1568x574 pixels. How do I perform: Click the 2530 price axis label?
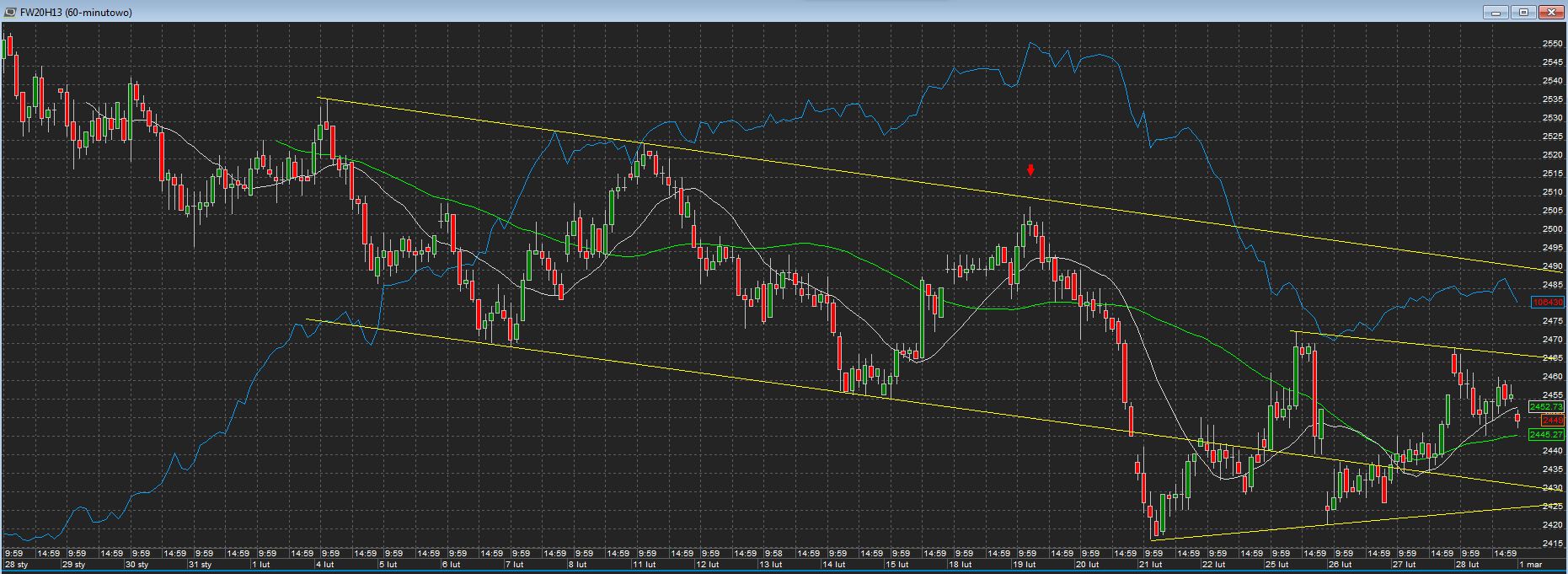click(1551, 118)
